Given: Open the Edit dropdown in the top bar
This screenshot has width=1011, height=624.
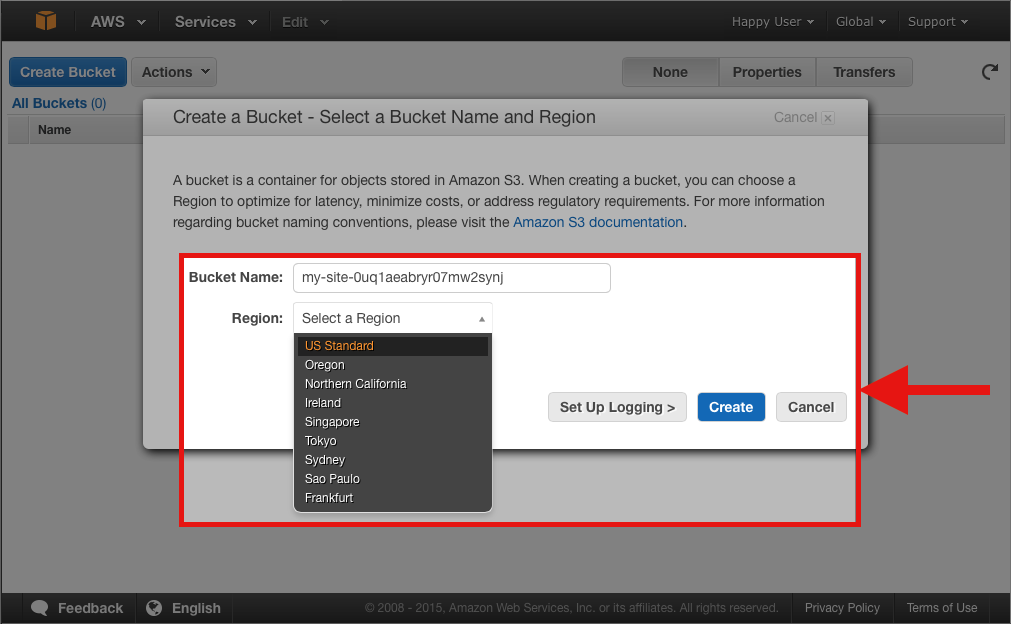Looking at the screenshot, I should 305,22.
